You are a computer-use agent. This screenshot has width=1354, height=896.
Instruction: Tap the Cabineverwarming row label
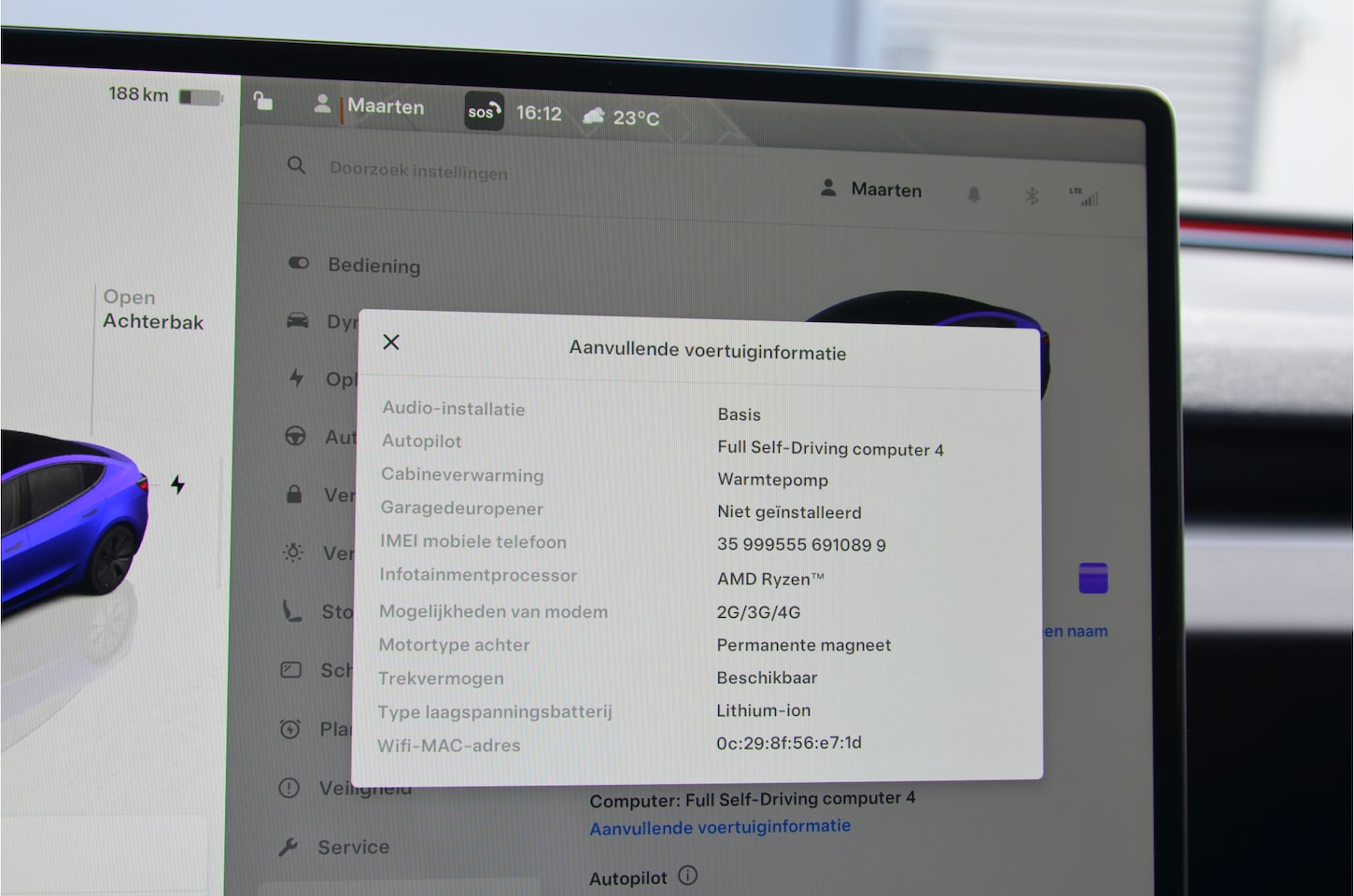point(462,474)
